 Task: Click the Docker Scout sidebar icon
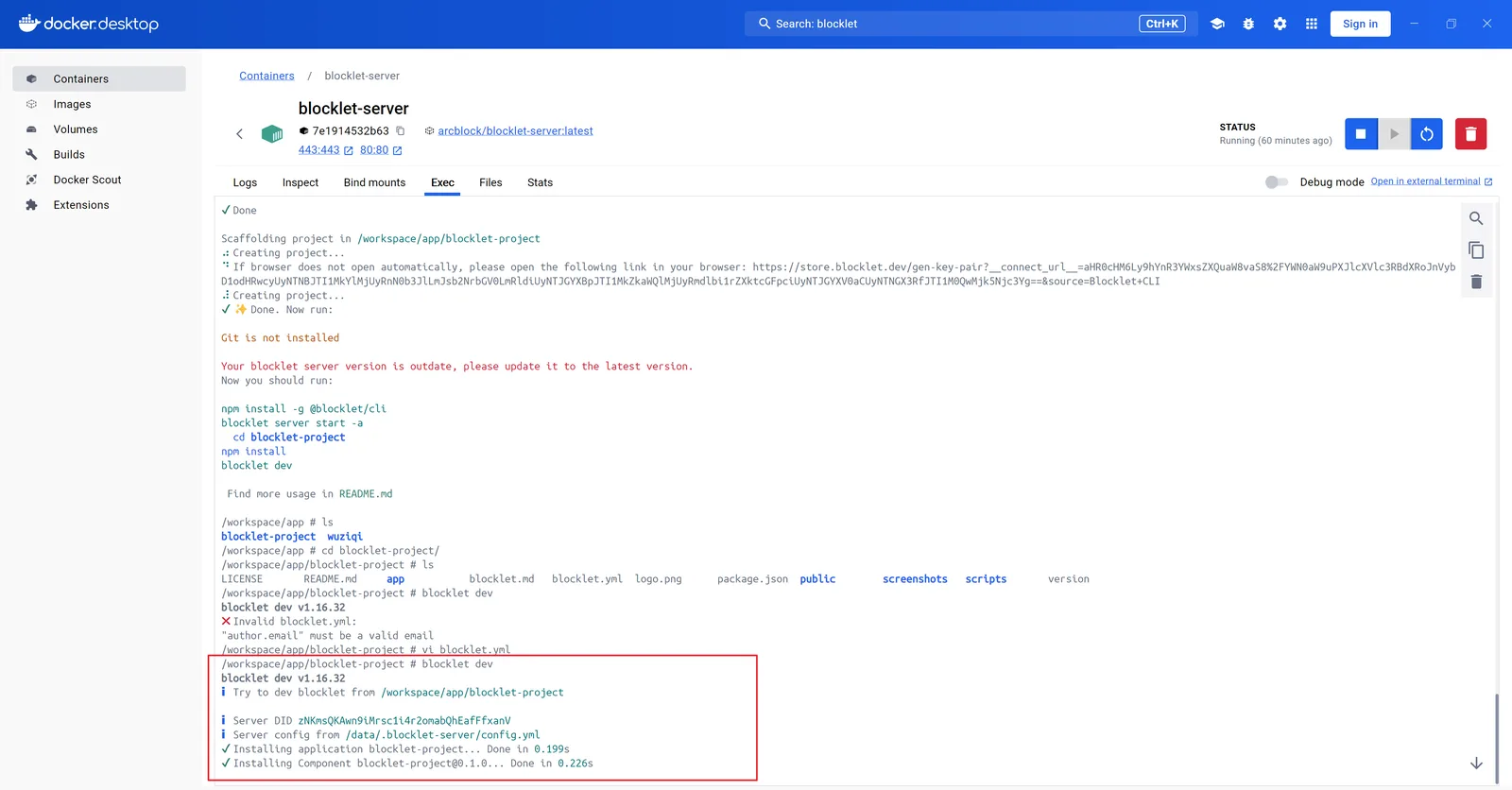pyautogui.click(x=31, y=180)
